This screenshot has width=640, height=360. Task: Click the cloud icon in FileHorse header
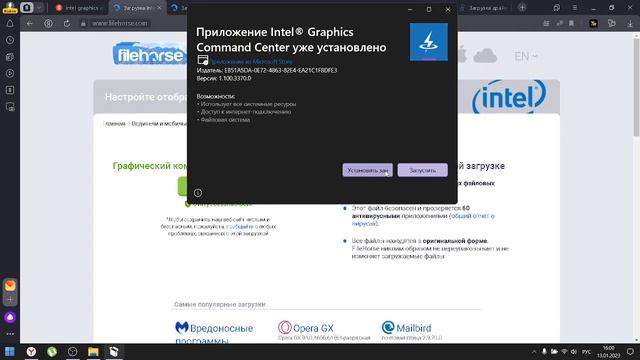(485, 56)
